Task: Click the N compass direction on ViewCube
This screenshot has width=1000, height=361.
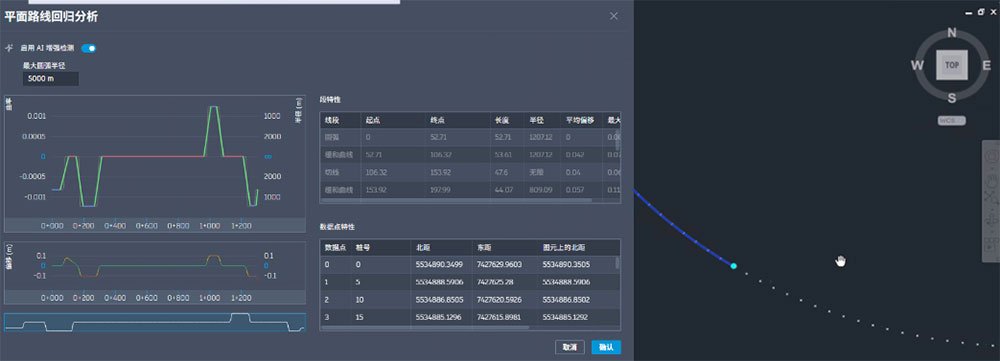Action: click(x=952, y=33)
